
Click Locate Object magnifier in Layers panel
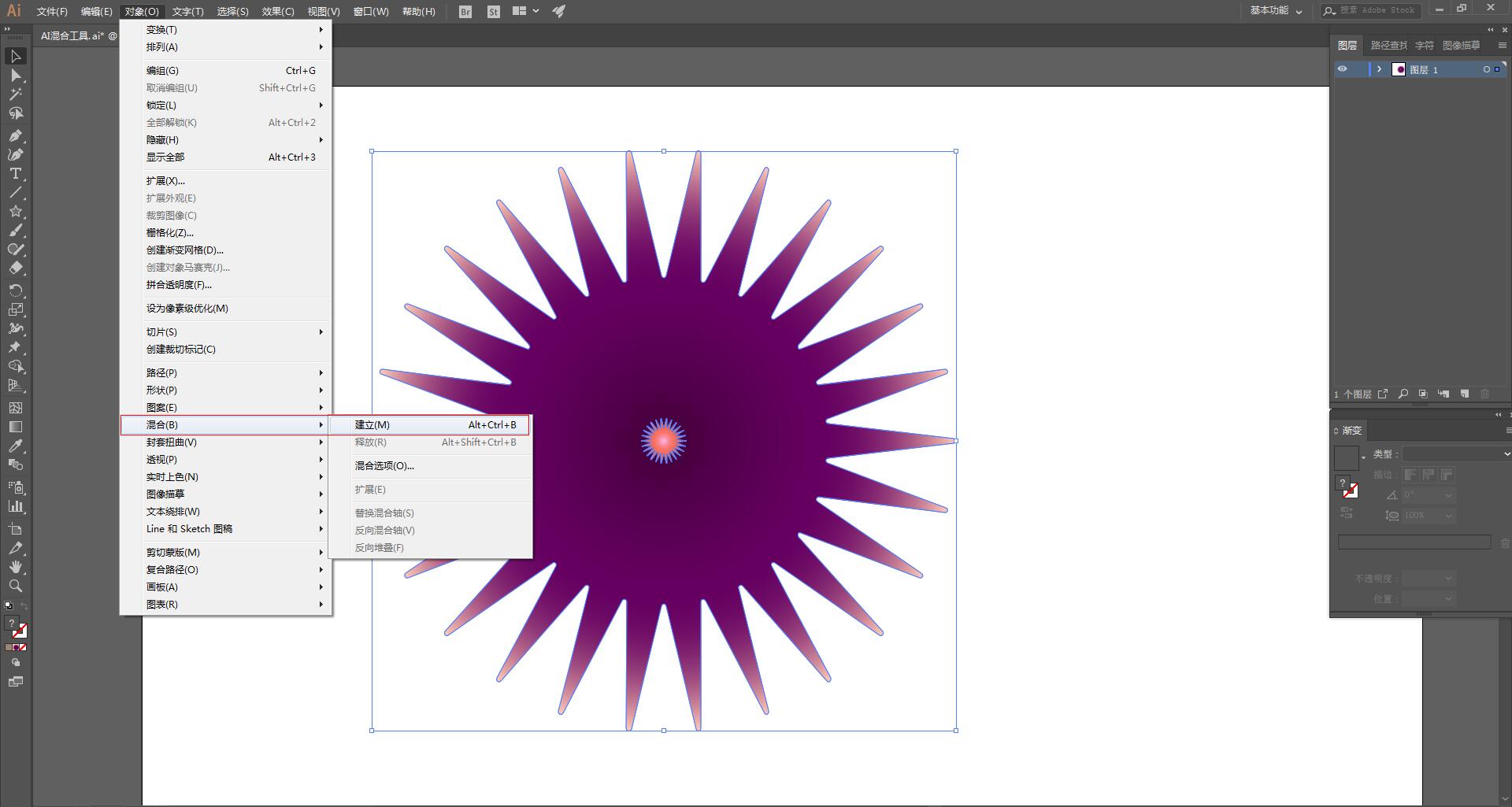(1403, 394)
